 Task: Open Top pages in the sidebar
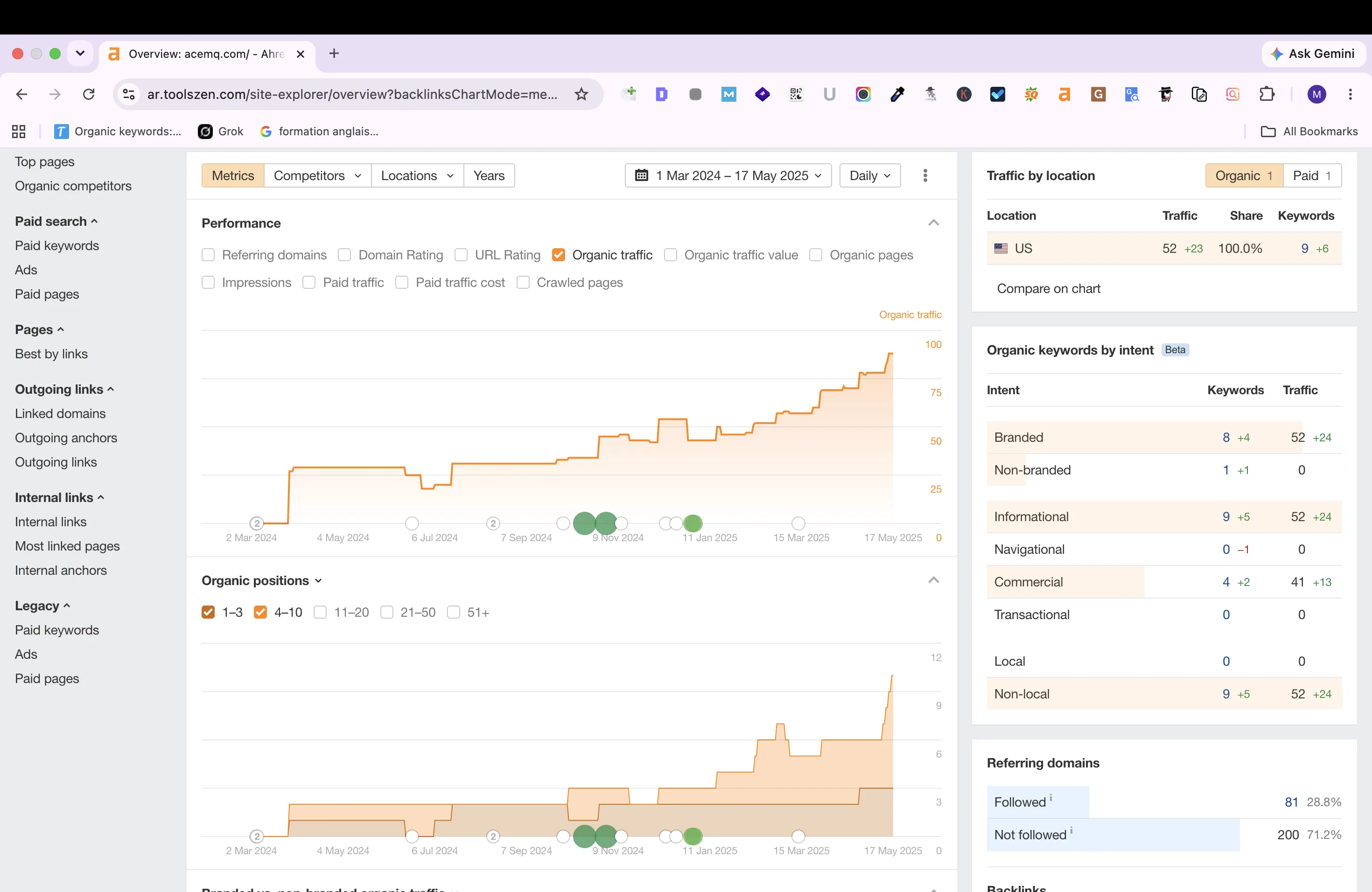45,161
